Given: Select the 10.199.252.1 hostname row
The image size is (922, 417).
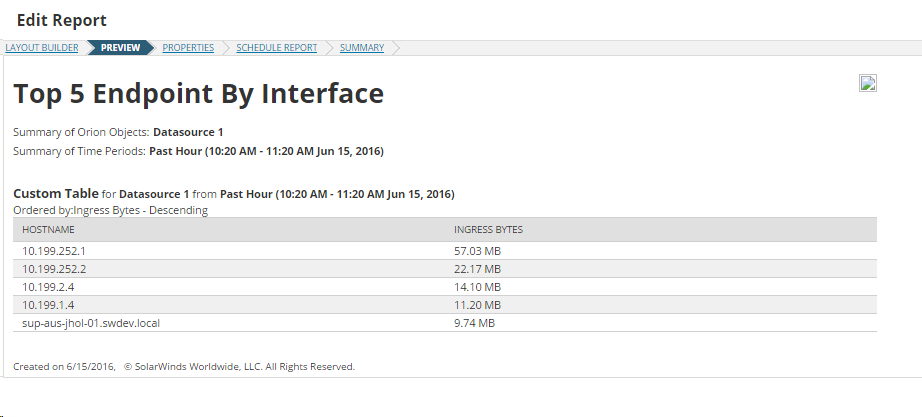Looking at the screenshot, I should tap(445, 251).
